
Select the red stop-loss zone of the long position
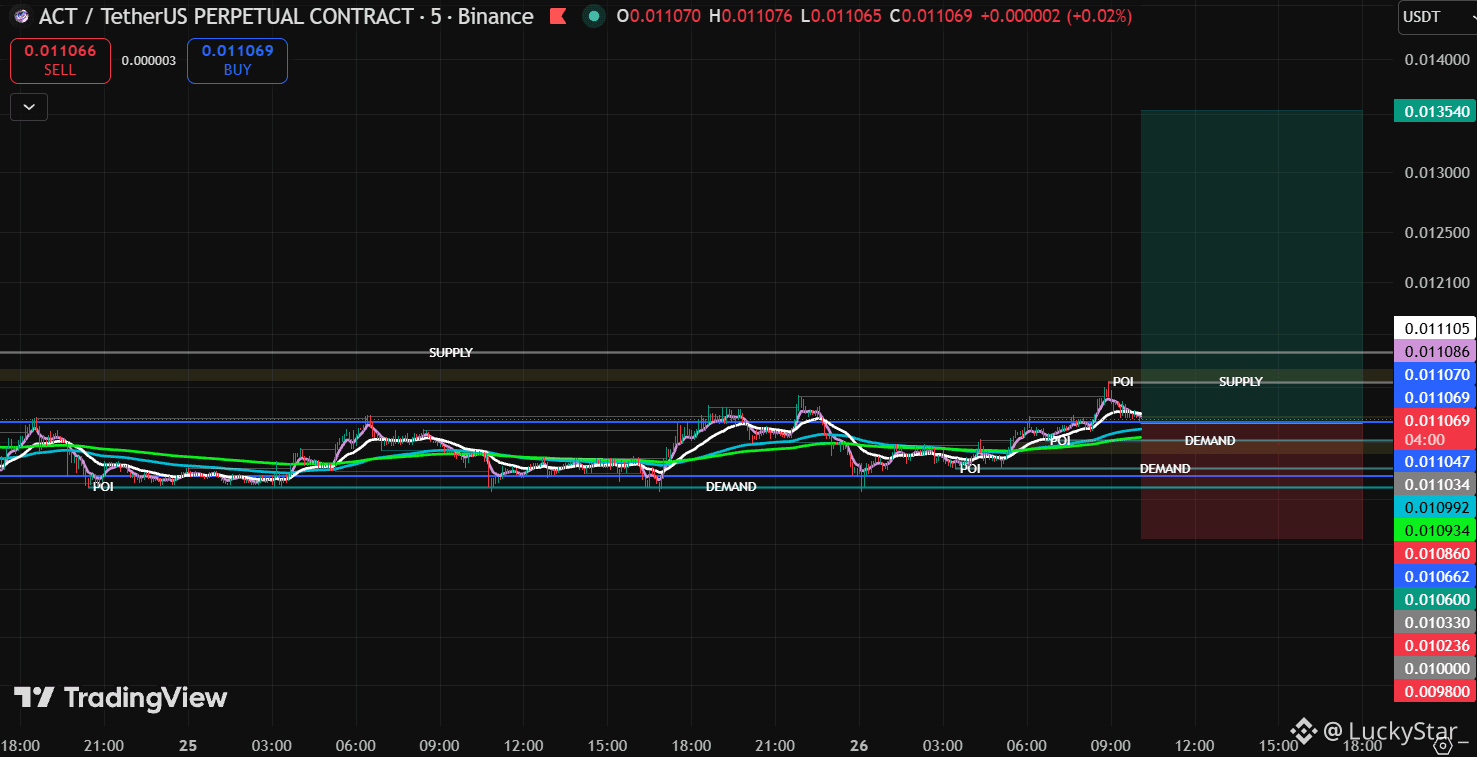[1252, 481]
